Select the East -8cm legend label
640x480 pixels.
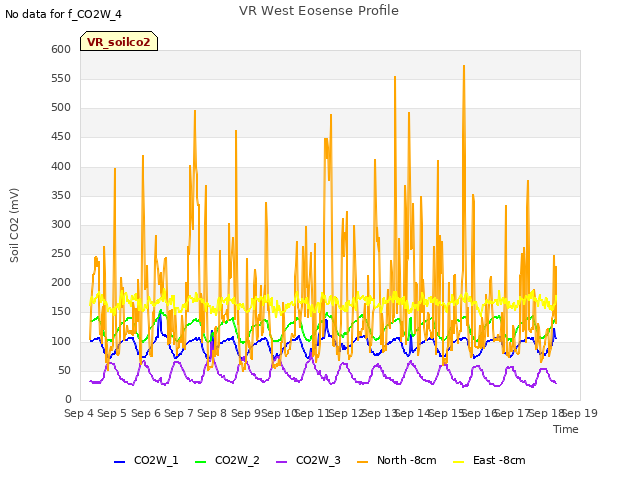499,460
